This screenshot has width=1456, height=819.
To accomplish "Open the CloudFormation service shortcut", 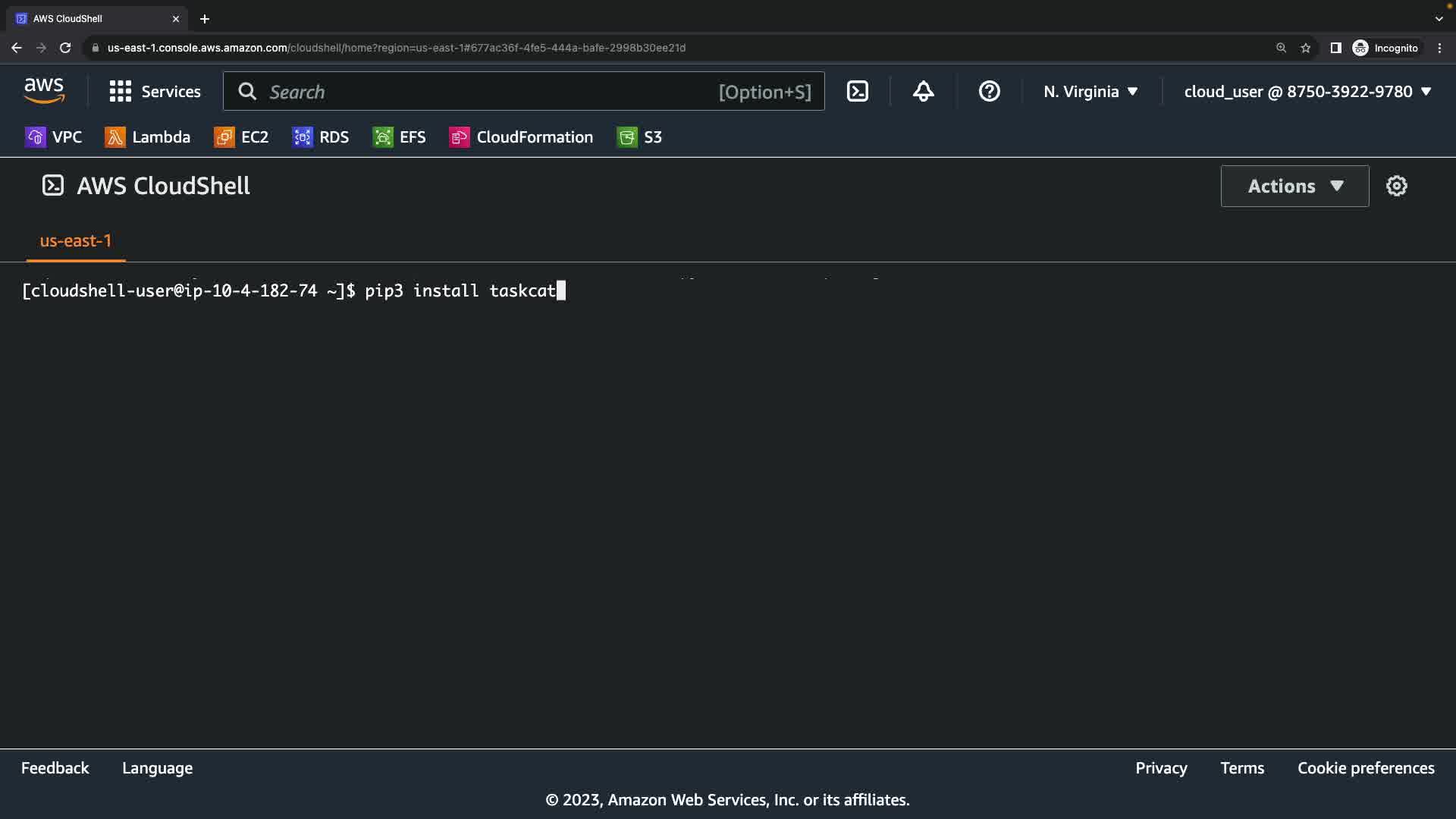I will (x=521, y=137).
